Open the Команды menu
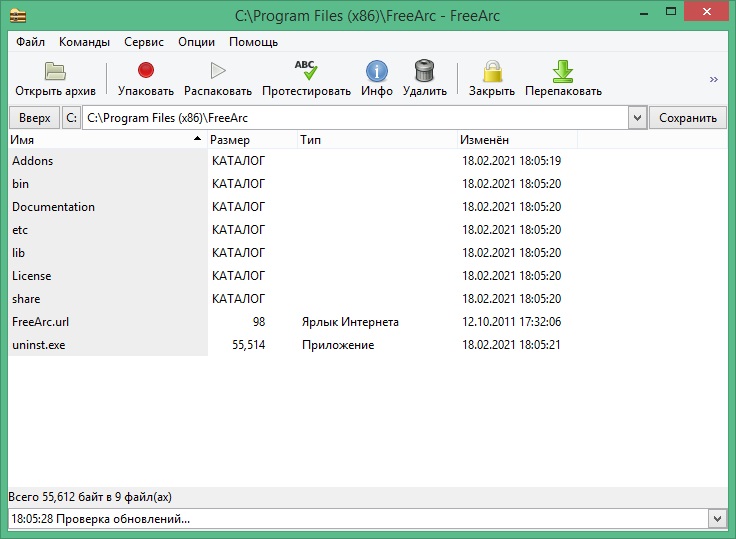 (84, 42)
